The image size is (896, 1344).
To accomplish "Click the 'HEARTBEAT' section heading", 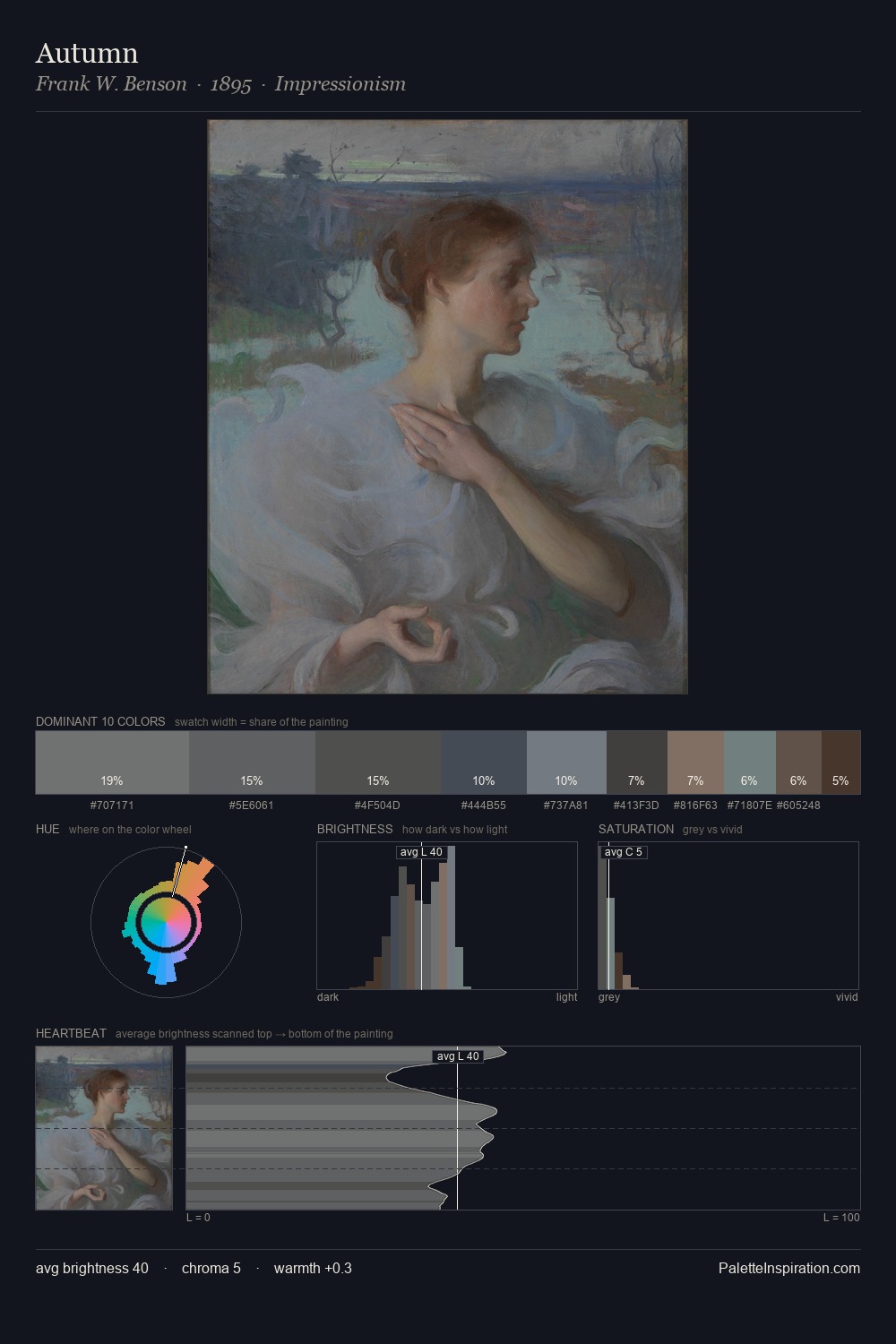I will (71, 1033).
